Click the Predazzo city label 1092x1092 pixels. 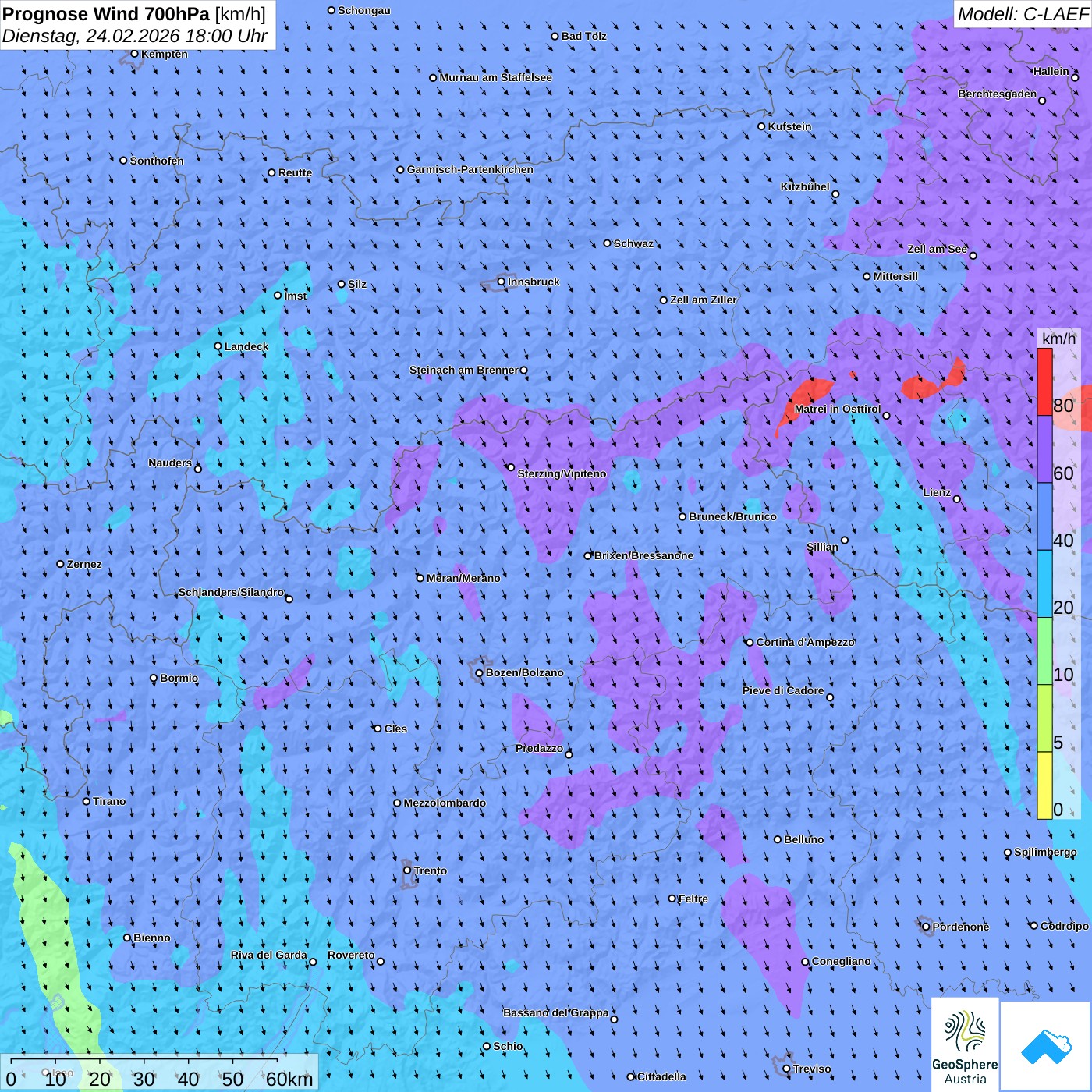tap(539, 748)
